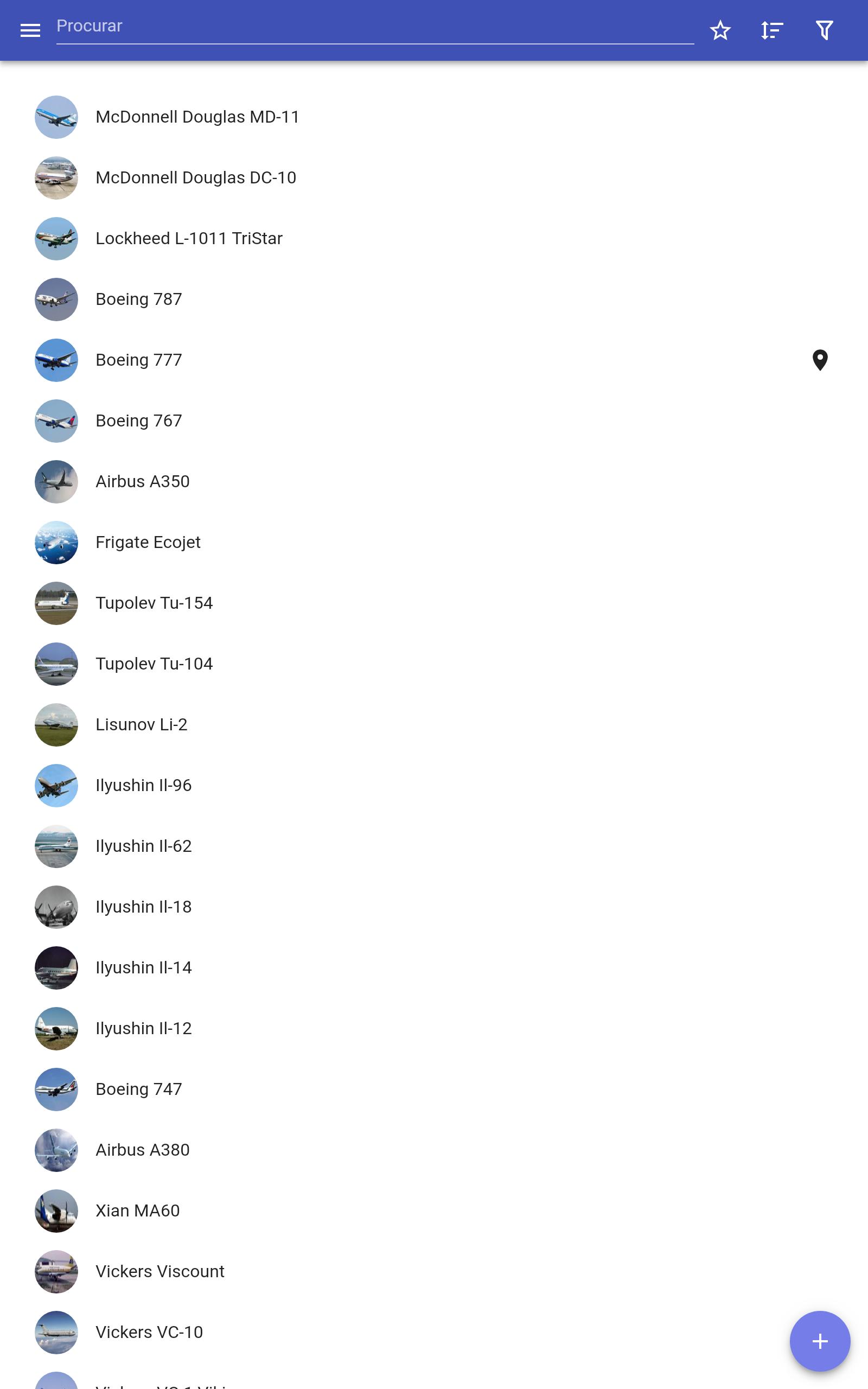
Task: Focus the Procurar search field
Action: coord(375,28)
